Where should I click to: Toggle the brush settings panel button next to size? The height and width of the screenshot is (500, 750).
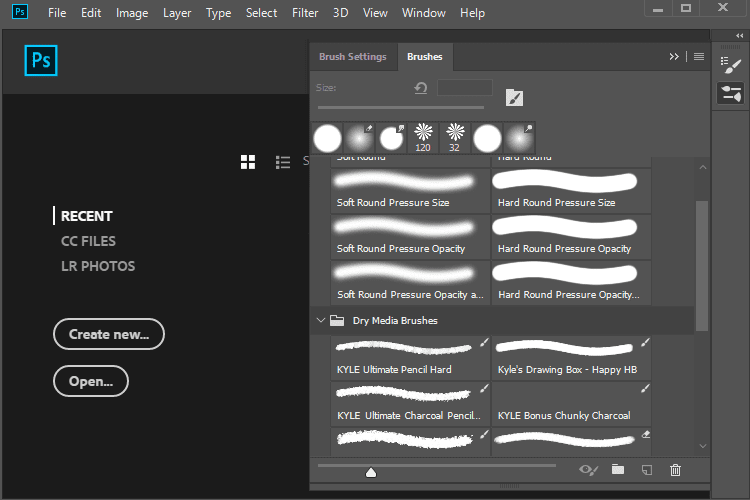point(514,98)
